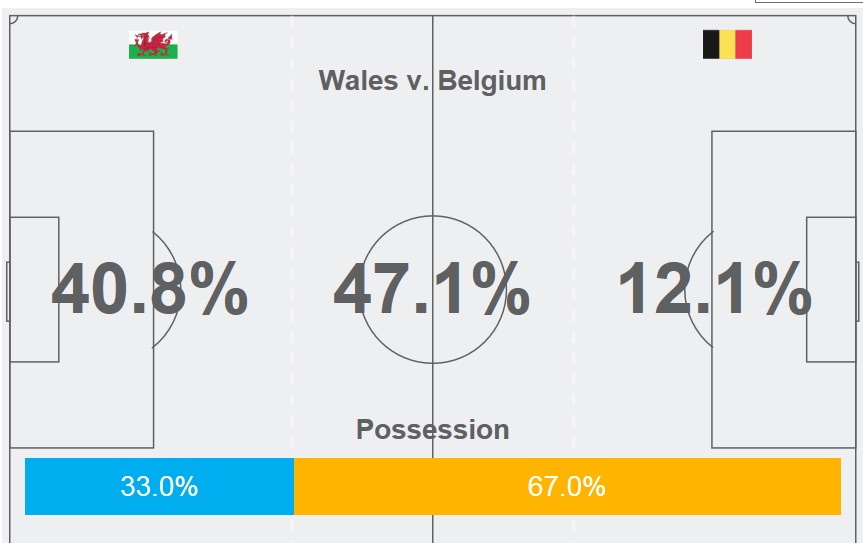The image size is (863, 543).
Task: Select the black stripe of Belgium flag
Action: (x=711, y=45)
